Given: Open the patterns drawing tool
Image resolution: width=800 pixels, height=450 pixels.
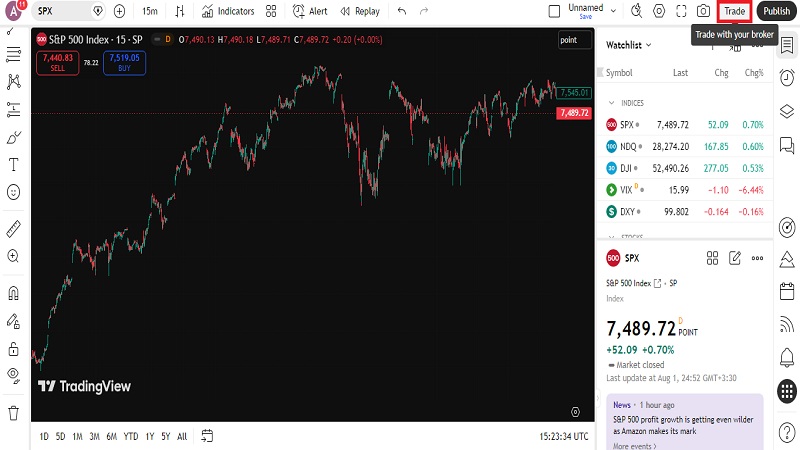Looking at the screenshot, I should [13, 82].
